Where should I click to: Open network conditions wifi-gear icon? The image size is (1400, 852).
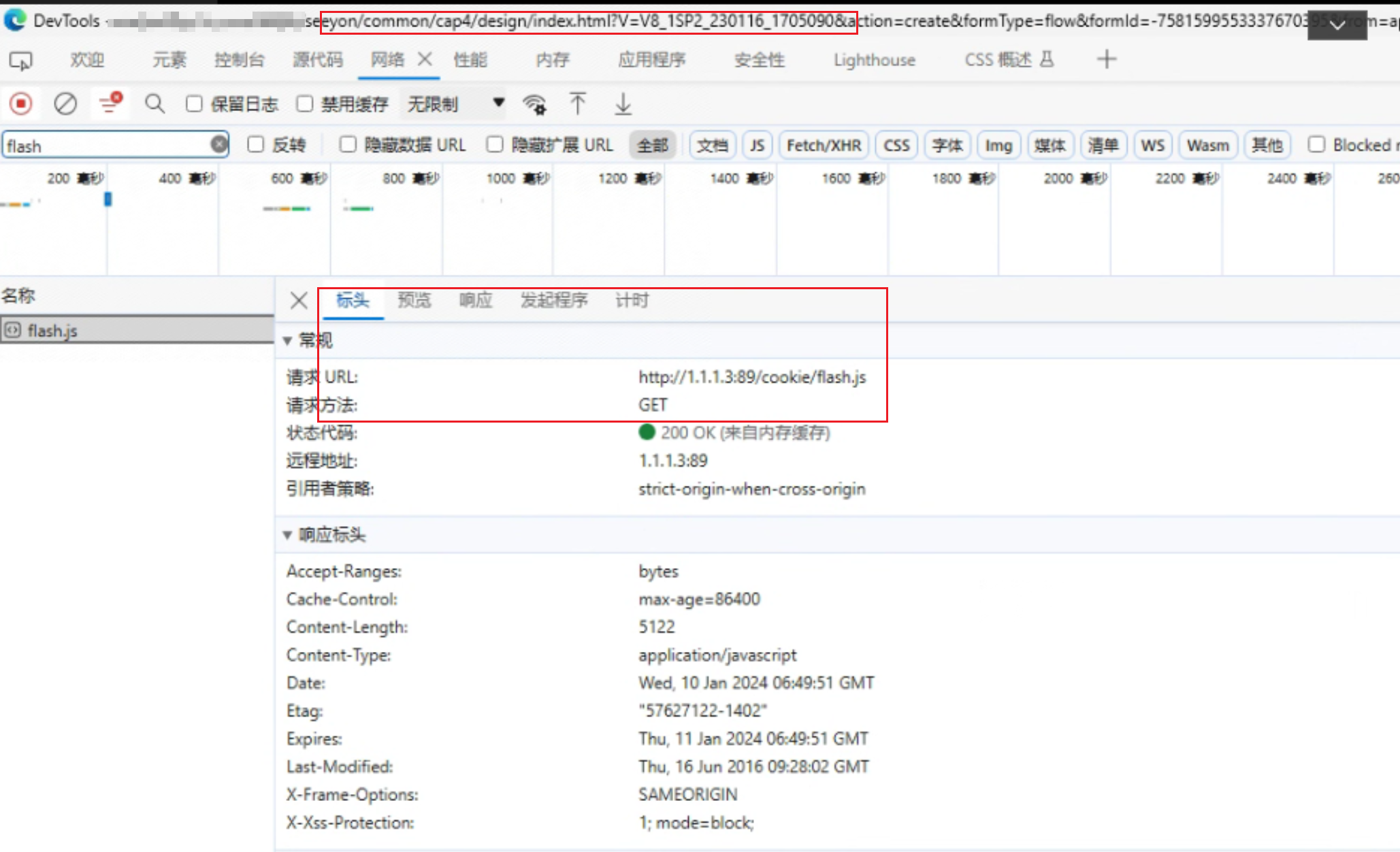pos(534,104)
